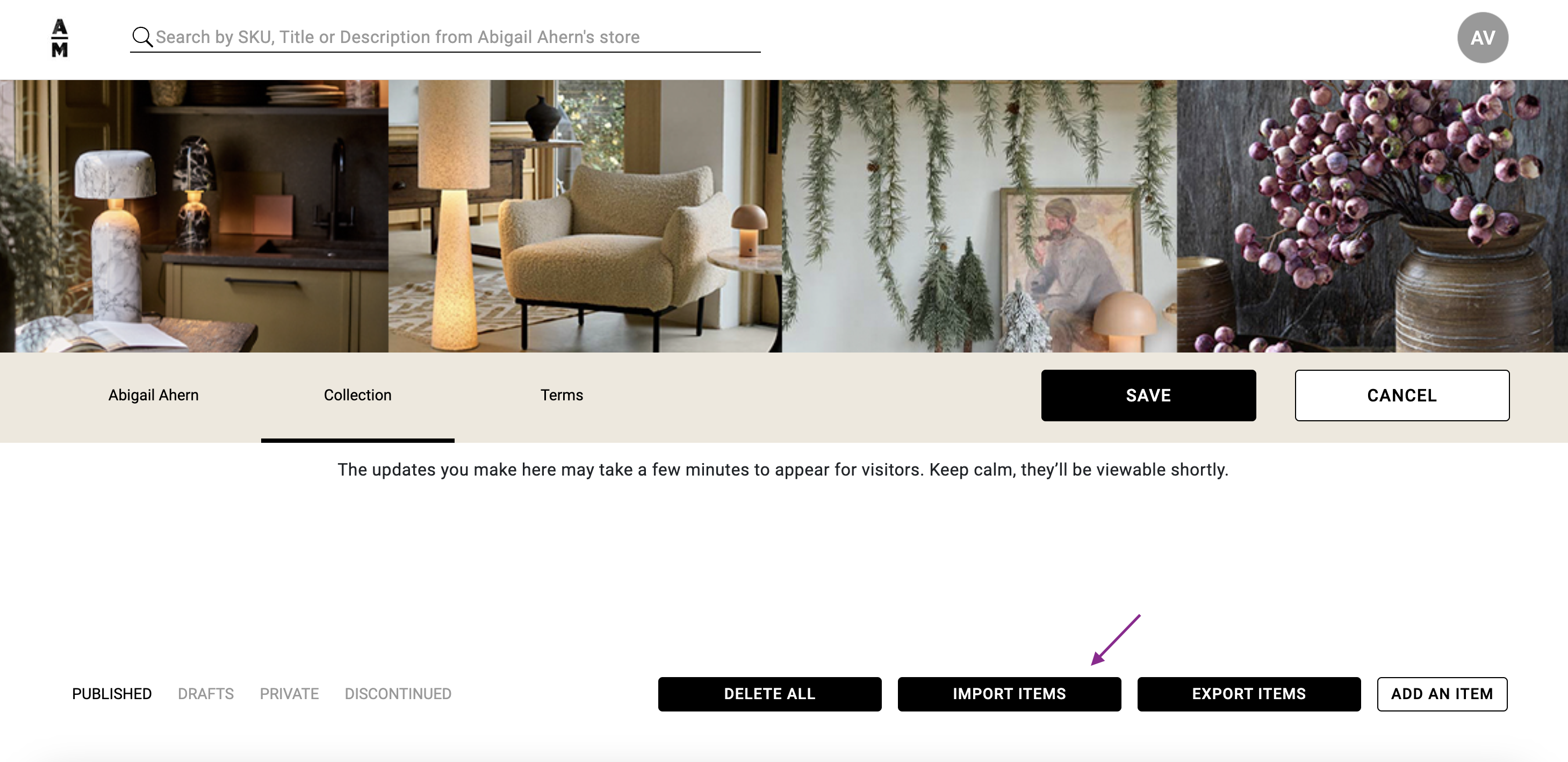Select the boucle armchair banner image
Screen dimensions: 1568x762
click(x=585, y=216)
